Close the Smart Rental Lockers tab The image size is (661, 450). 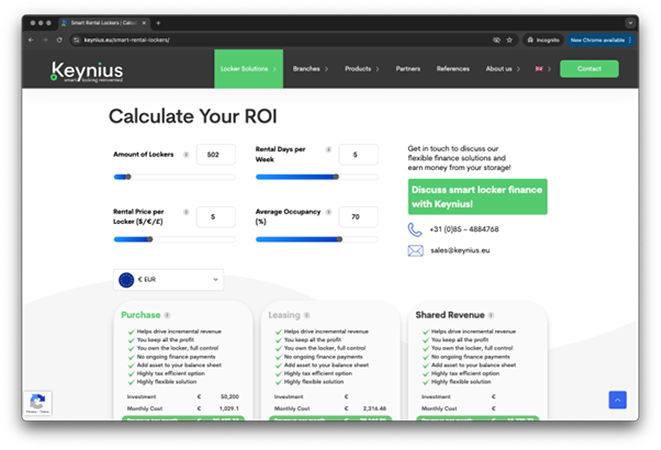(144, 23)
